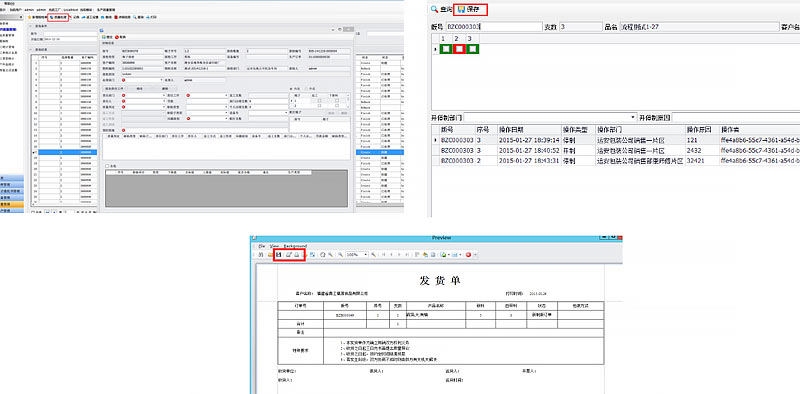Click the red-highlighted toolbar button in main window
This screenshot has width=800, height=394.
tap(58, 17)
